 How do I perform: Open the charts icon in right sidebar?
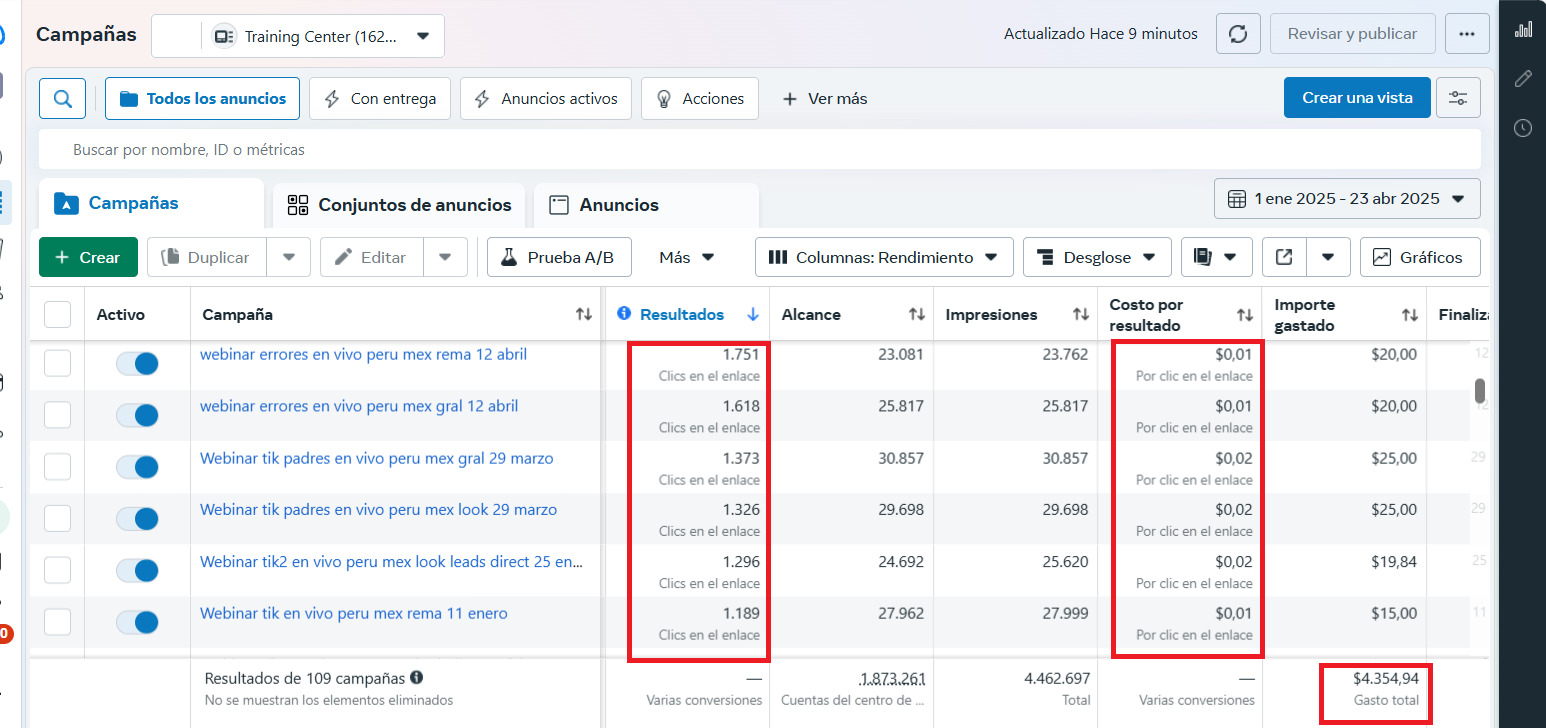[x=1523, y=29]
